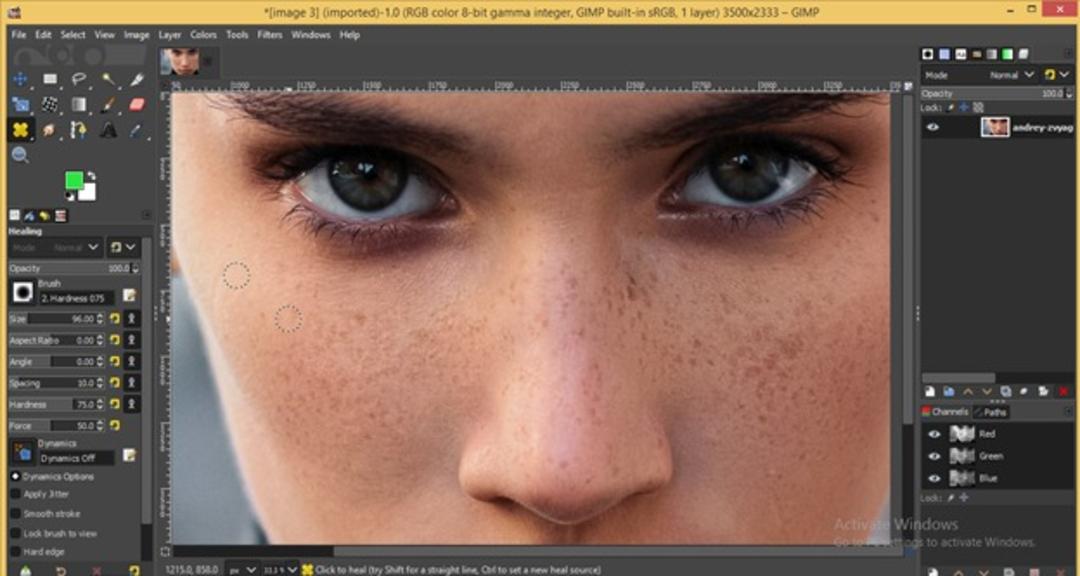Hide the andrey-zvyag layer with eye icon
Screen dimensions: 1080x576
click(933, 127)
